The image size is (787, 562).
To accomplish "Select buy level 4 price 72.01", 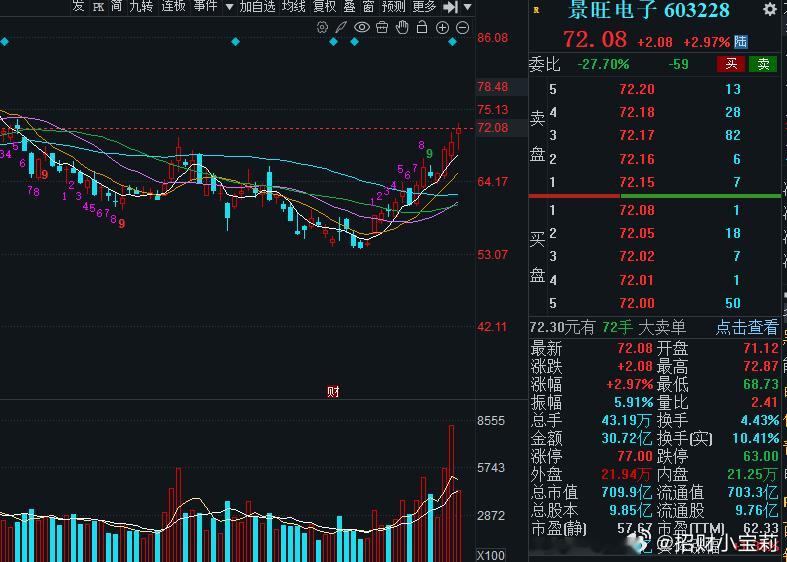I will (637, 280).
